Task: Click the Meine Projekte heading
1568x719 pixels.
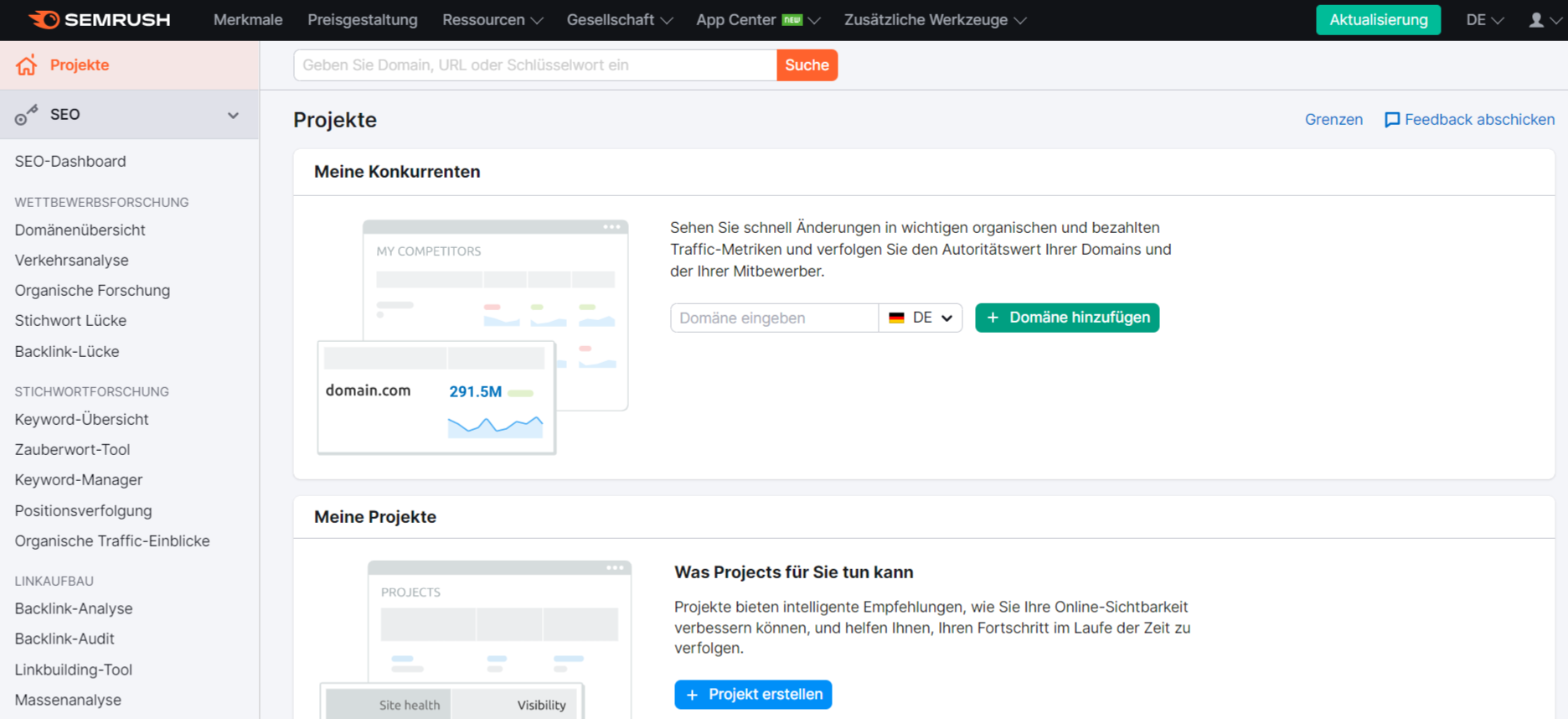Action: click(375, 517)
